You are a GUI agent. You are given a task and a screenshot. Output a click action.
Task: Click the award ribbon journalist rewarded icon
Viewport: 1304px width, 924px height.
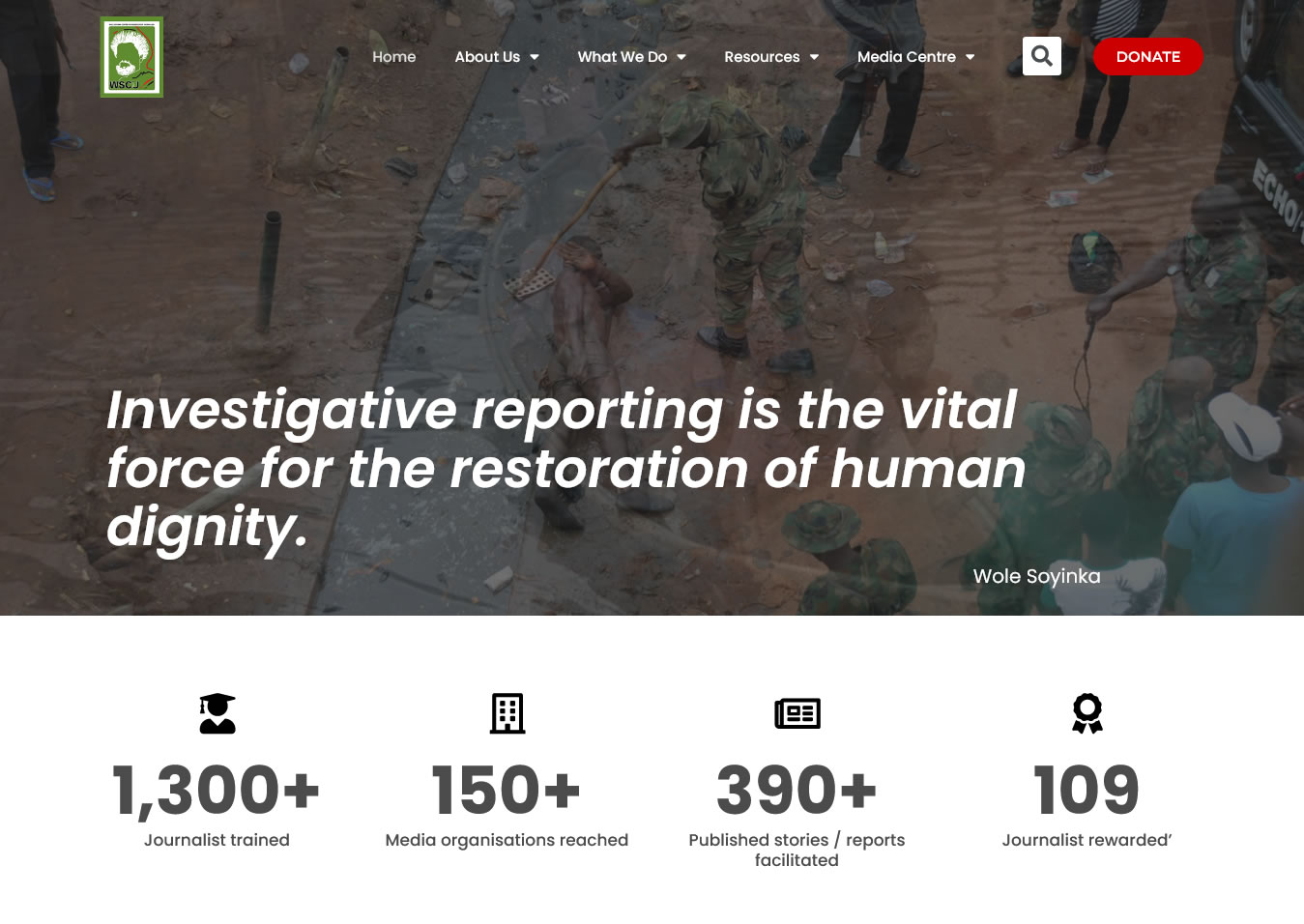(x=1087, y=713)
